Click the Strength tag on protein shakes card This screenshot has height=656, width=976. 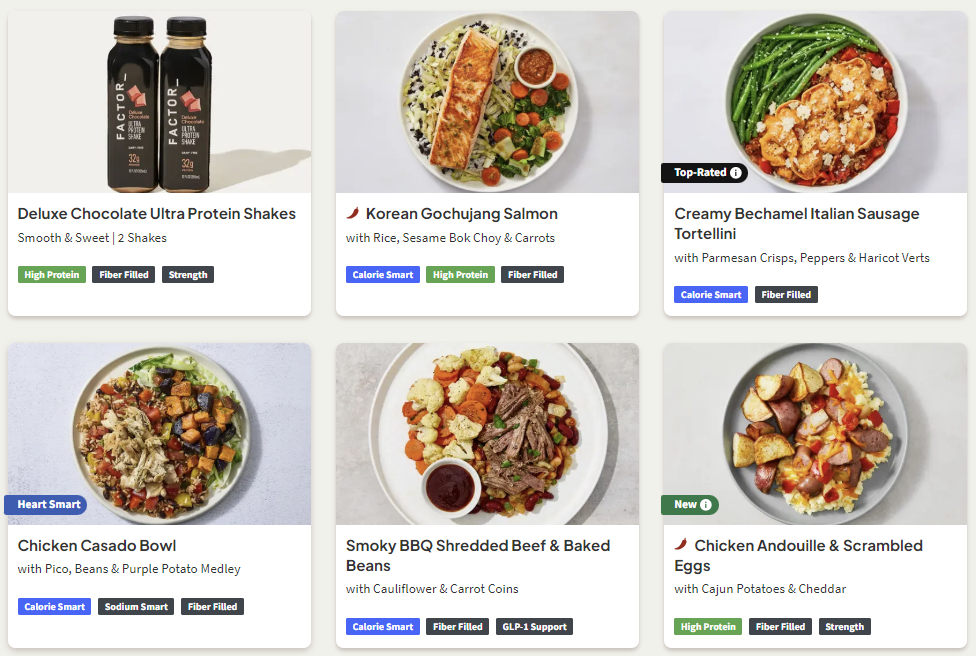coord(188,274)
